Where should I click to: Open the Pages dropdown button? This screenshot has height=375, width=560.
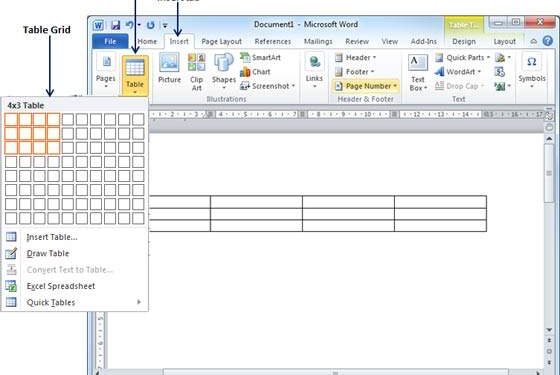106,71
